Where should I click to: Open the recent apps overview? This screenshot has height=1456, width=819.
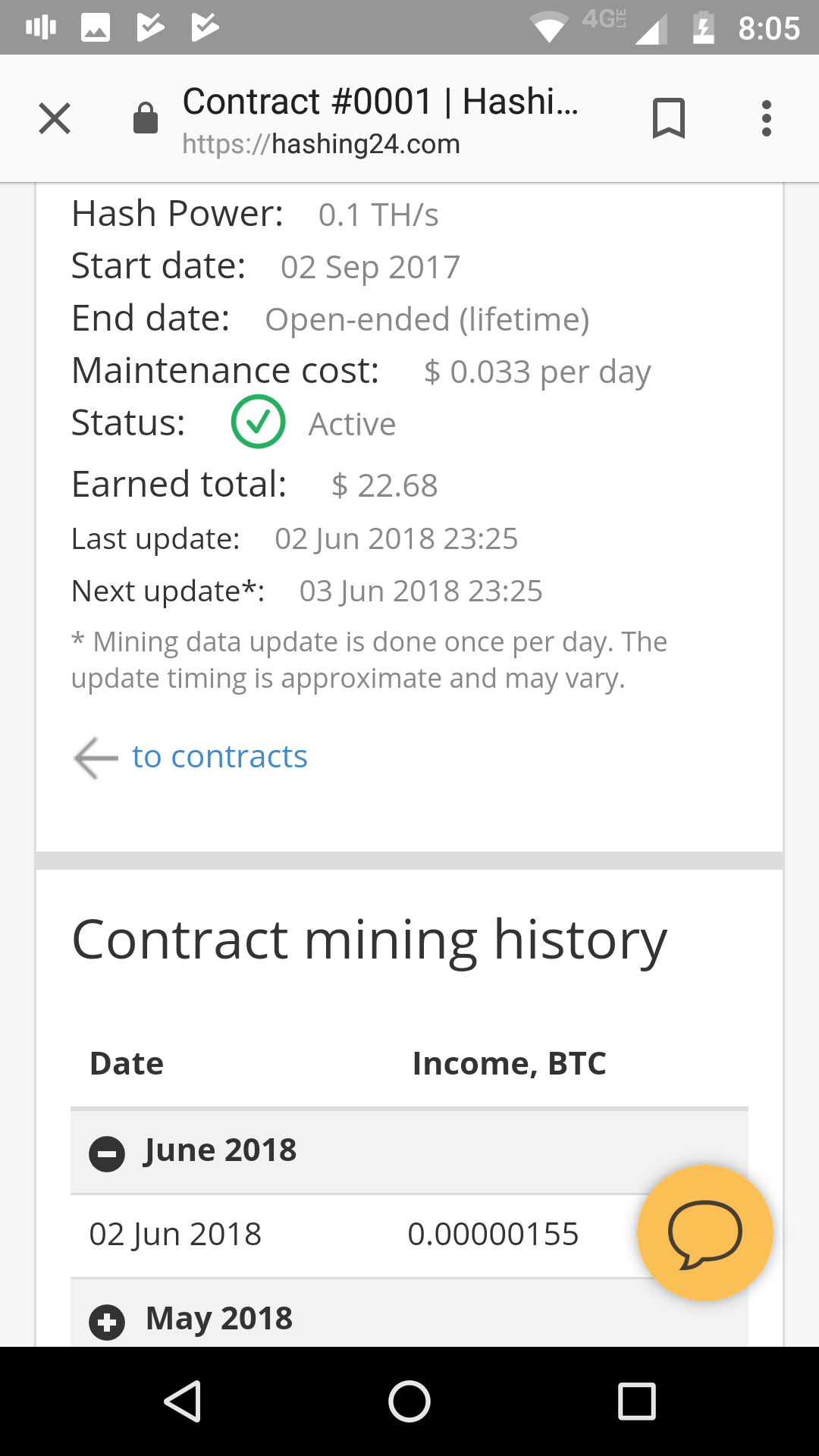tap(636, 1401)
